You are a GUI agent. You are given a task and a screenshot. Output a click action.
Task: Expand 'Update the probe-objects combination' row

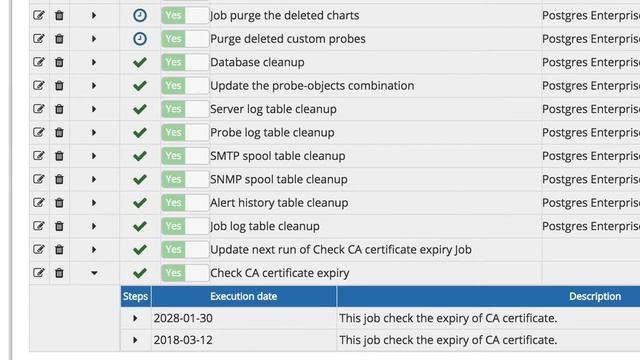[94, 86]
